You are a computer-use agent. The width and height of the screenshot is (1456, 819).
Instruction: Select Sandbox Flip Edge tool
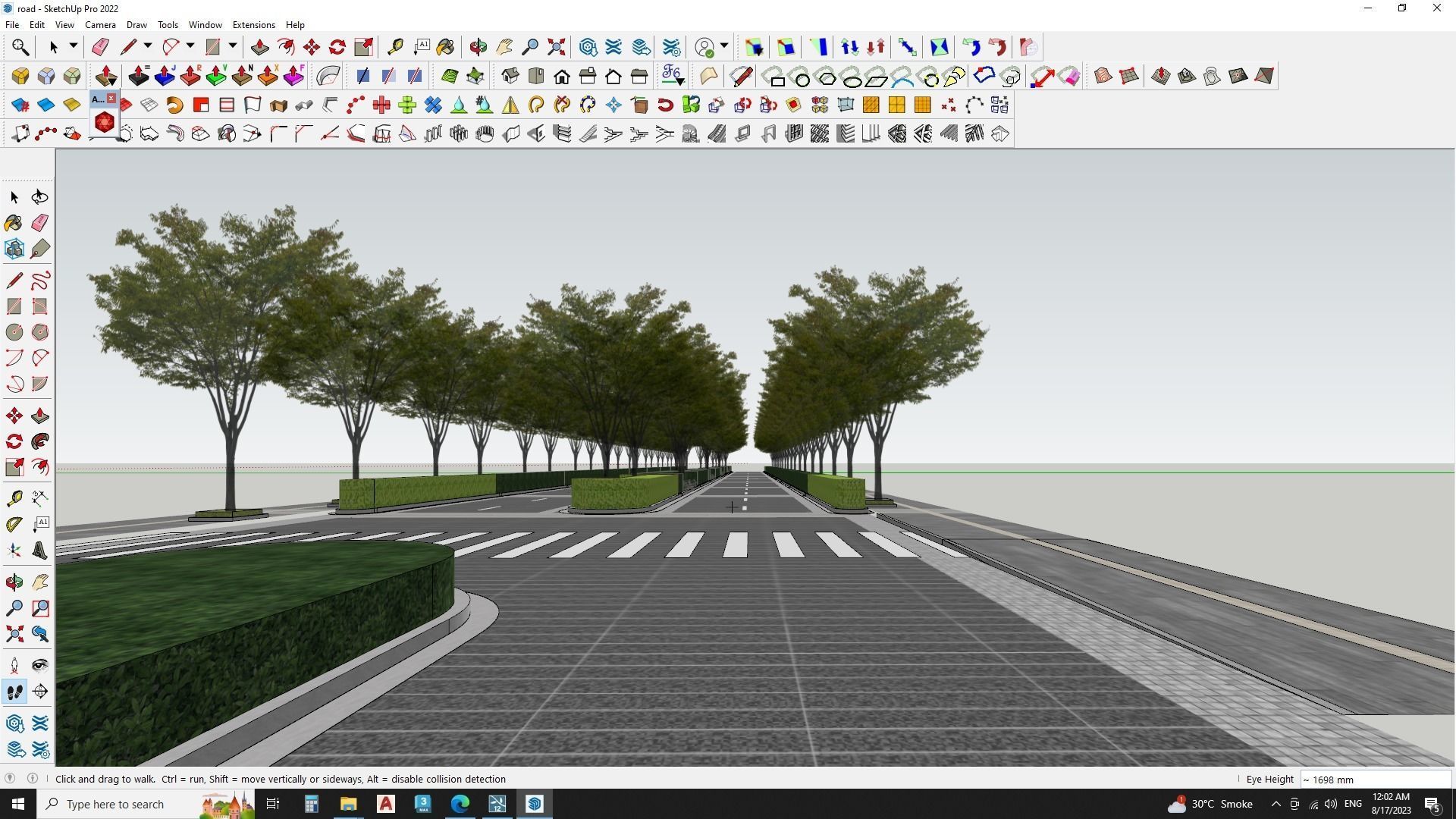click(1264, 76)
